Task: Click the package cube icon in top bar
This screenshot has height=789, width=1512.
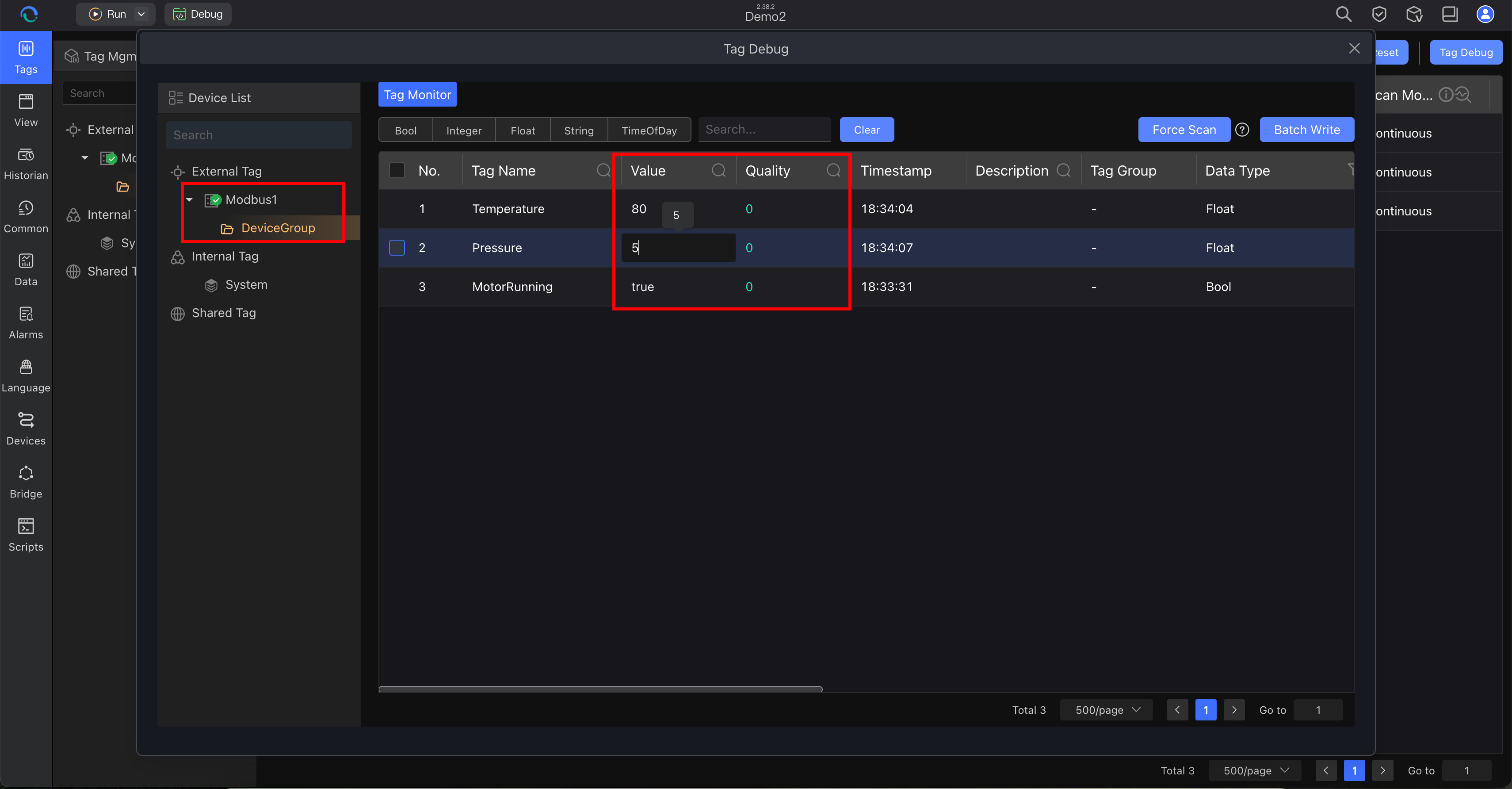Action: (x=1415, y=14)
